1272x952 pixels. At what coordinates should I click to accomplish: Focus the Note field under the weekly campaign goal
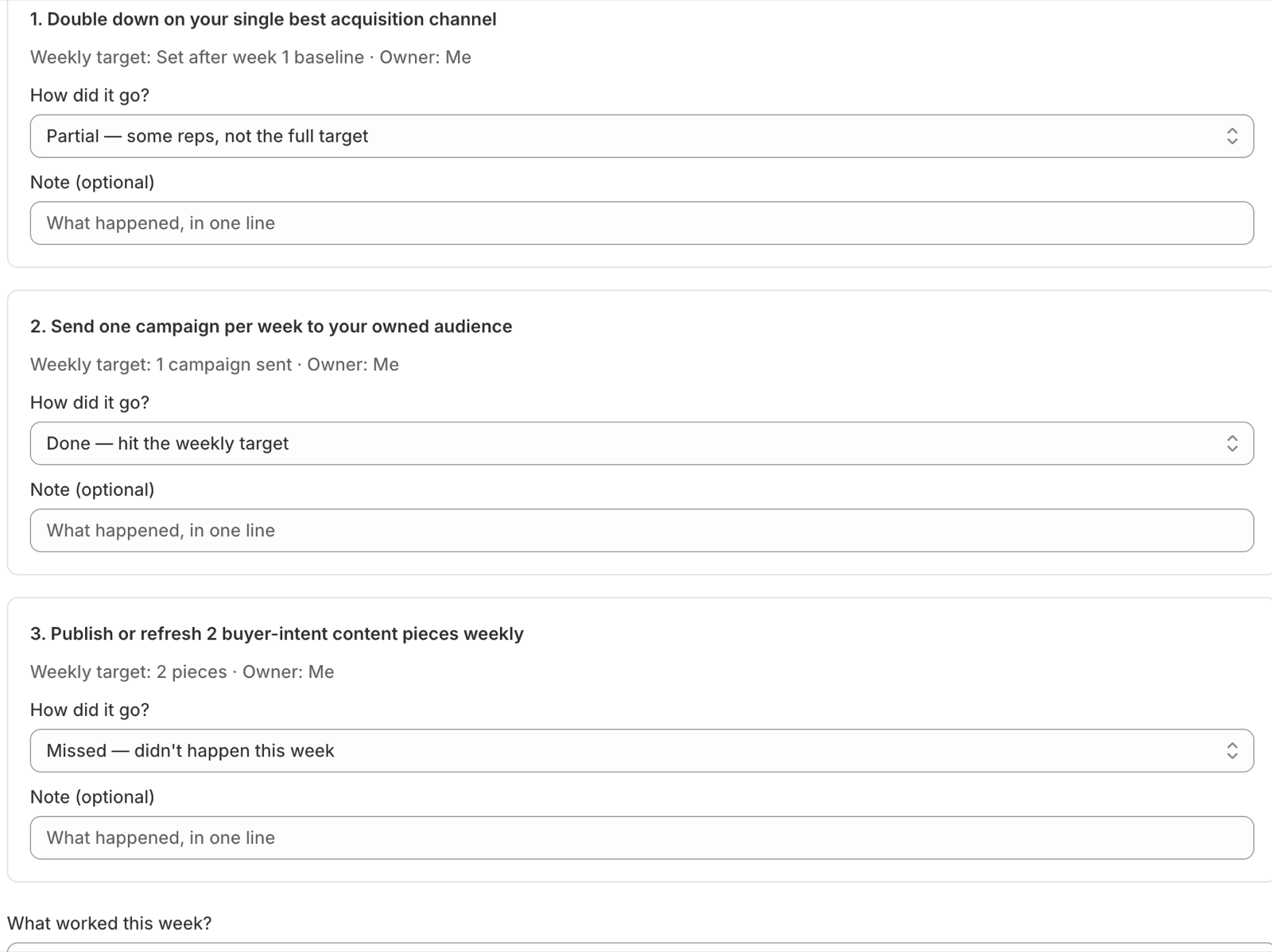642,531
